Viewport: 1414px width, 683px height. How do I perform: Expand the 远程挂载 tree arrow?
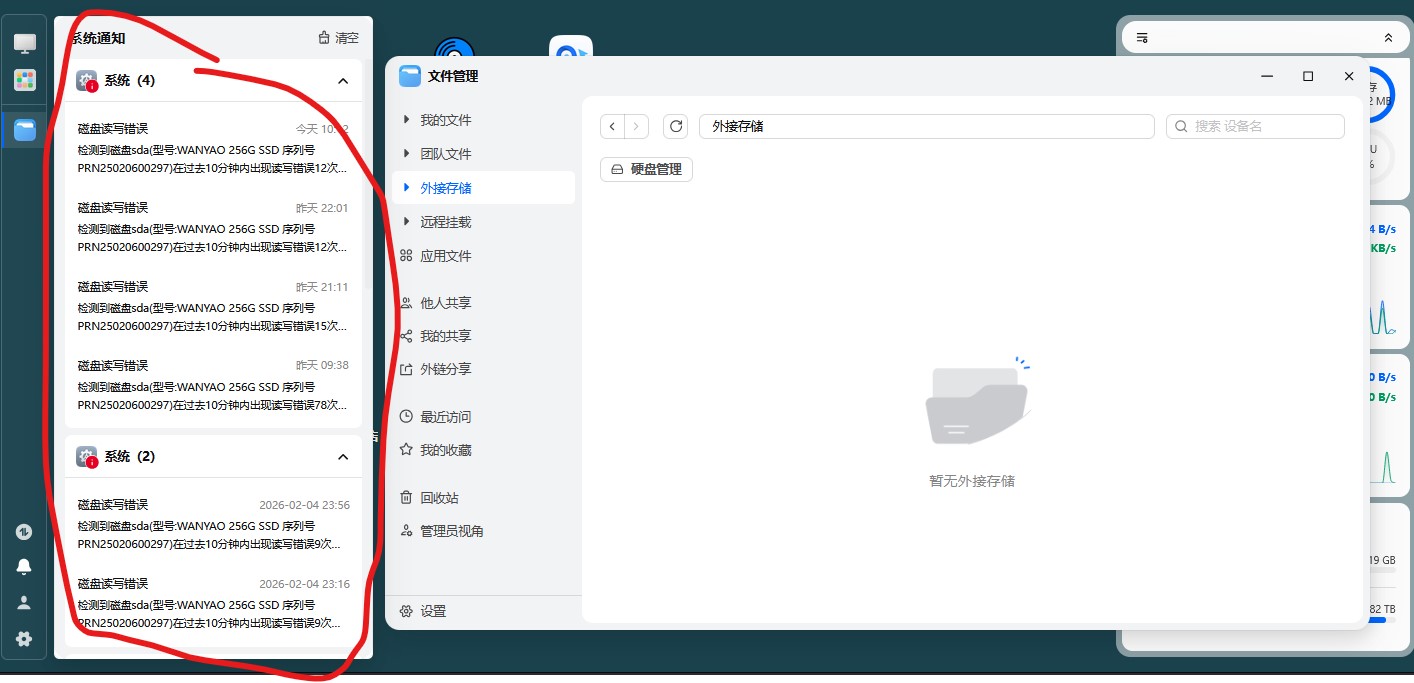(x=406, y=222)
